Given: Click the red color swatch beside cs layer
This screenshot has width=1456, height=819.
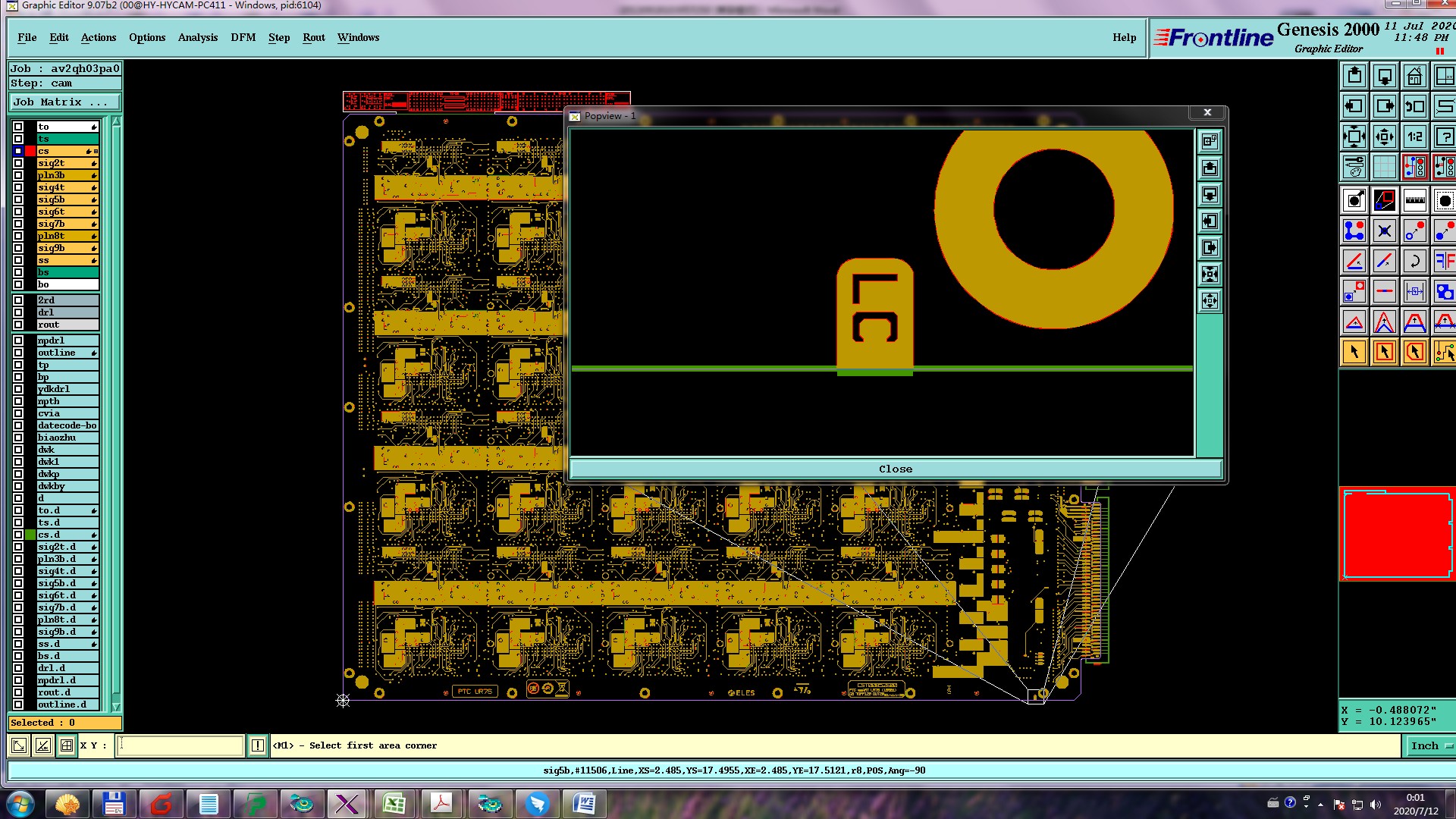Looking at the screenshot, I should tap(30, 151).
